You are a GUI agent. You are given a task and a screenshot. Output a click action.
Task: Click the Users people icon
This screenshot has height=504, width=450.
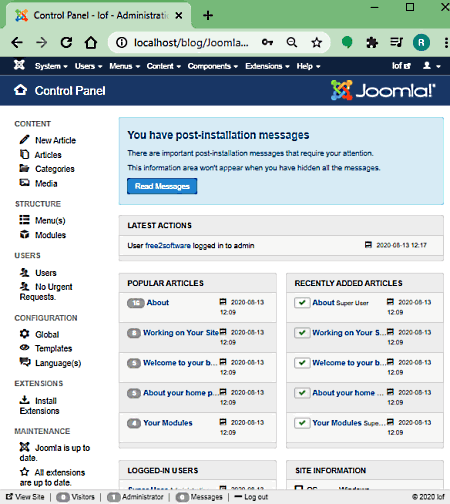(x=24, y=272)
